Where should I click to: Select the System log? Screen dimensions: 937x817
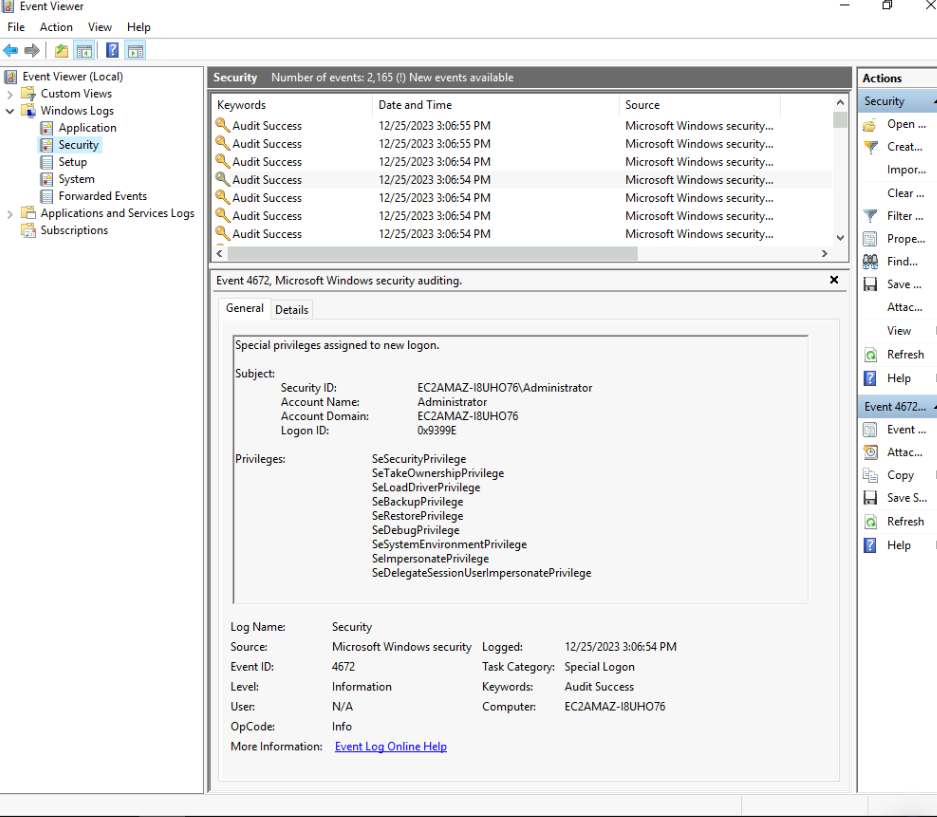tap(71, 178)
